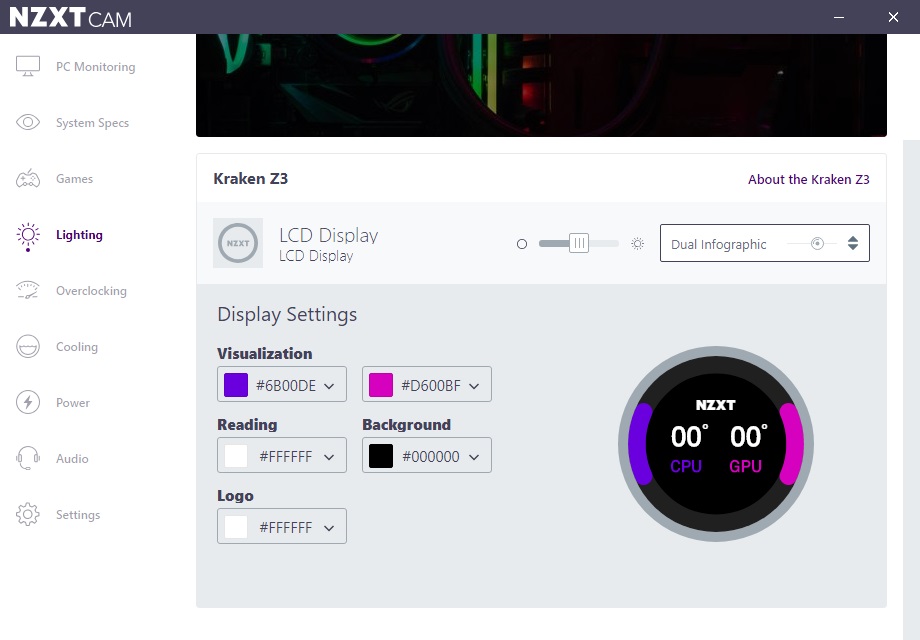The image size is (920, 640).
Task: Switch to Overclocking page
Action: click(x=91, y=290)
